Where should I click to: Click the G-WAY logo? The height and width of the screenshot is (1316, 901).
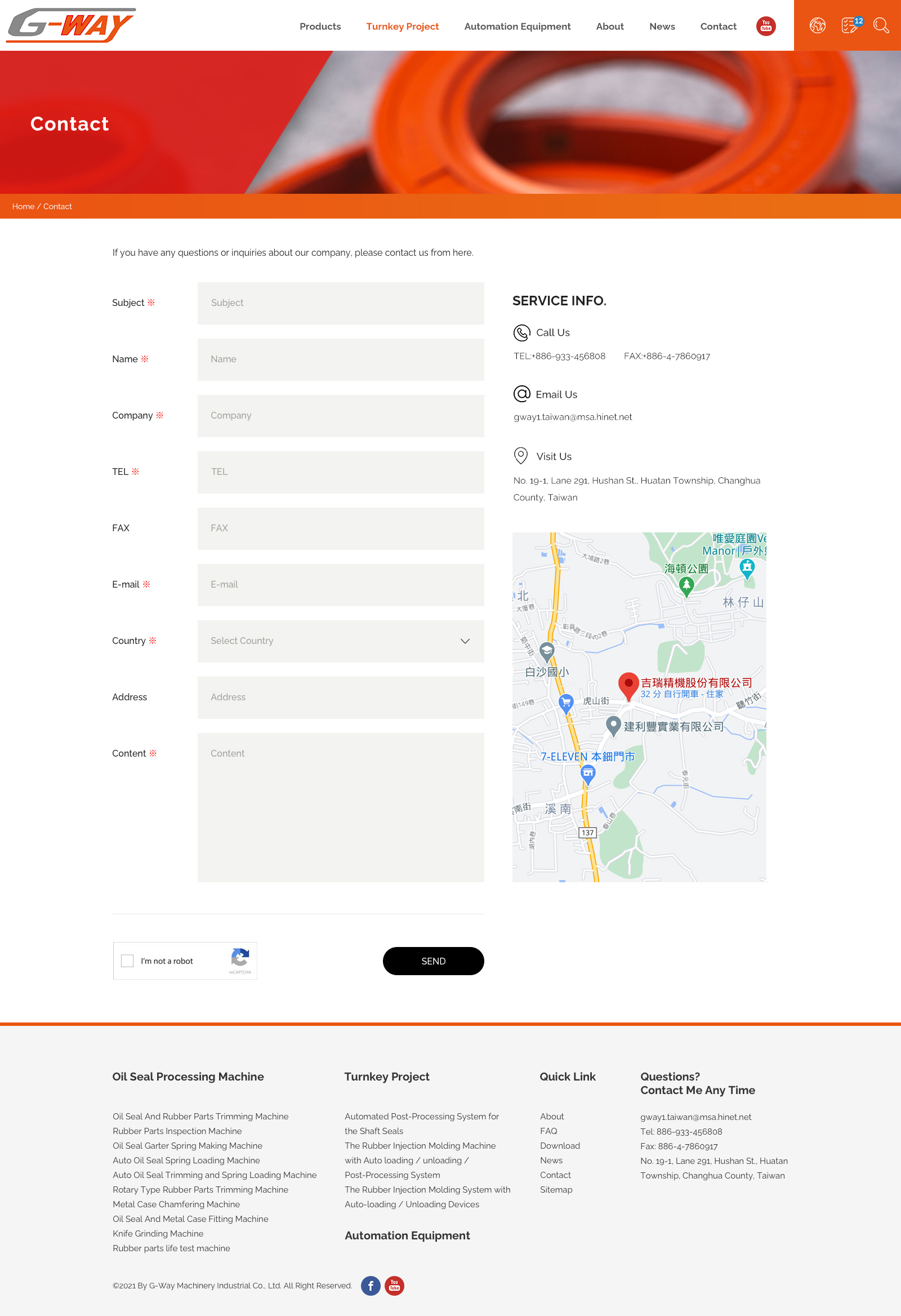[x=71, y=25]
